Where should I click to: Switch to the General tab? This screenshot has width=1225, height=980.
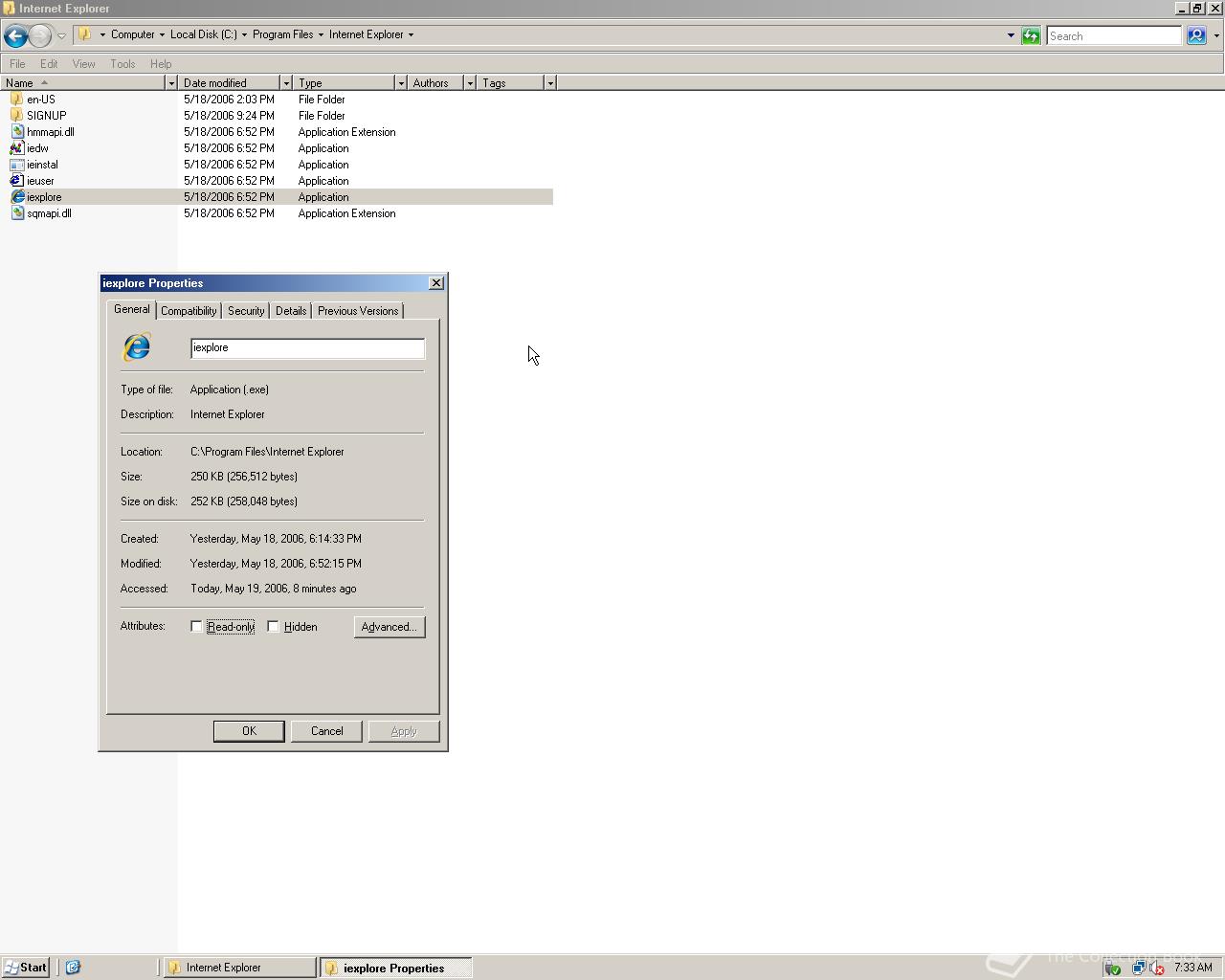[132, 309]
